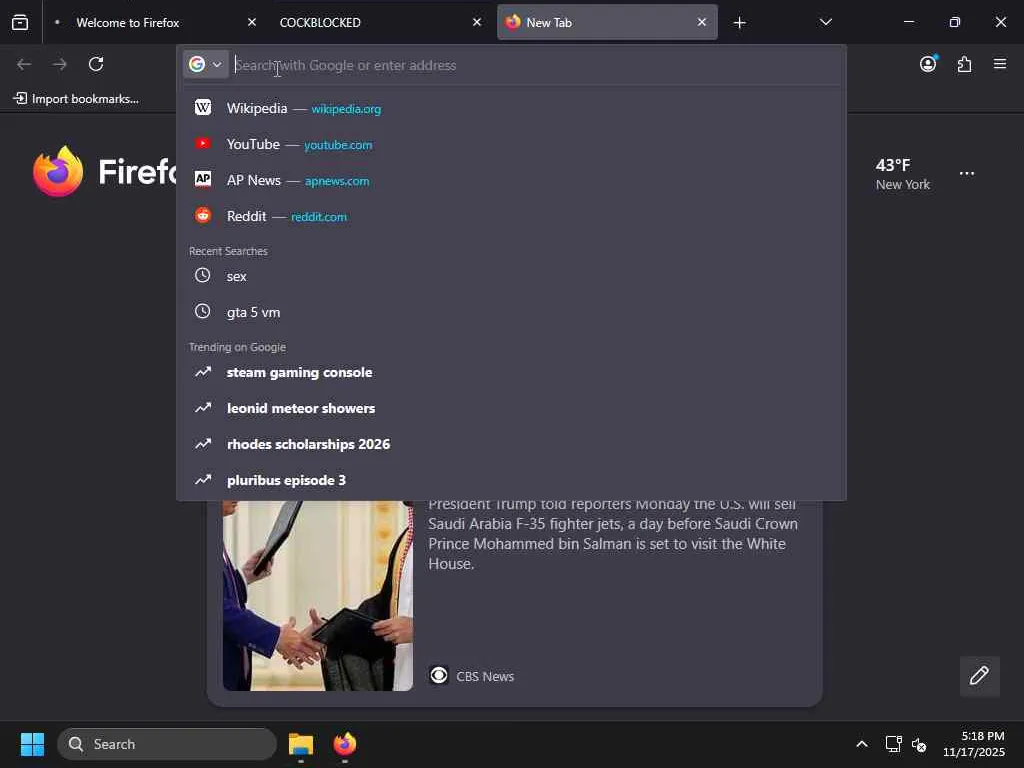Click the YouTube red play favicon
The width and height of the screenshot is (1024, 768).
(x=203, y=143)
